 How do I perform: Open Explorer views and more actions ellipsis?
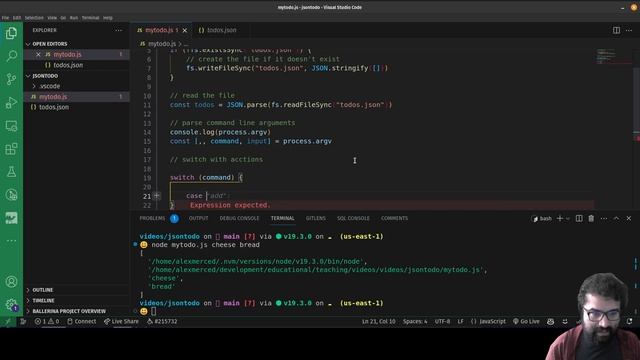coord(118,30)
